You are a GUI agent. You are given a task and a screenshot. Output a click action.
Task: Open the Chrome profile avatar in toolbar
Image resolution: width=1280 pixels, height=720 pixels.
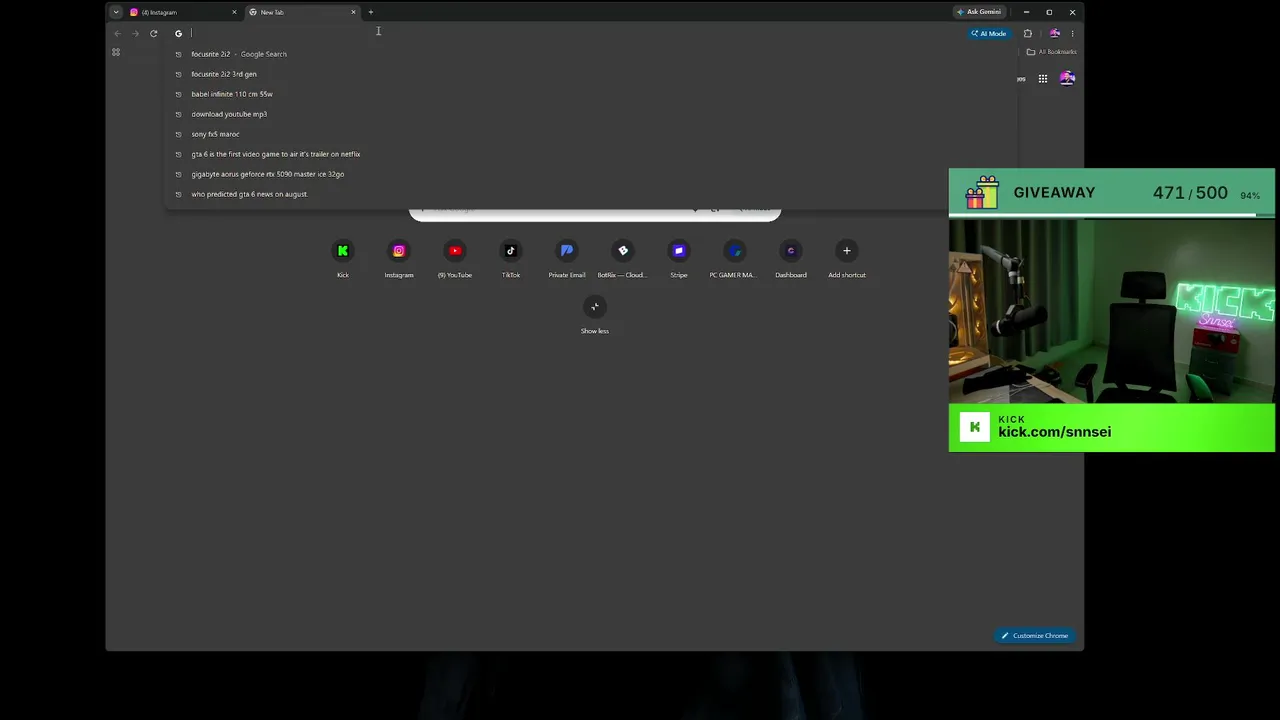tap(1054, 33)
